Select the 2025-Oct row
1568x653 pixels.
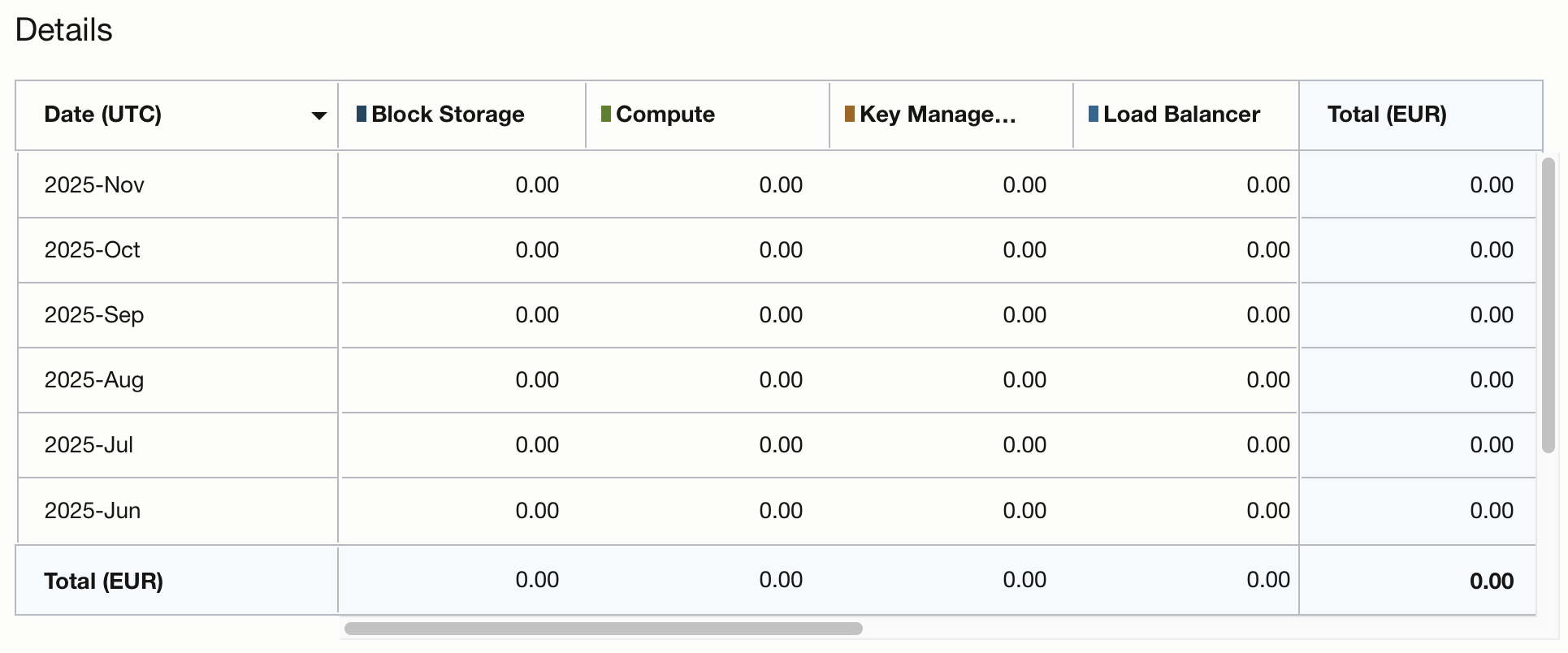pyautogui.click(x=776, y=250)
